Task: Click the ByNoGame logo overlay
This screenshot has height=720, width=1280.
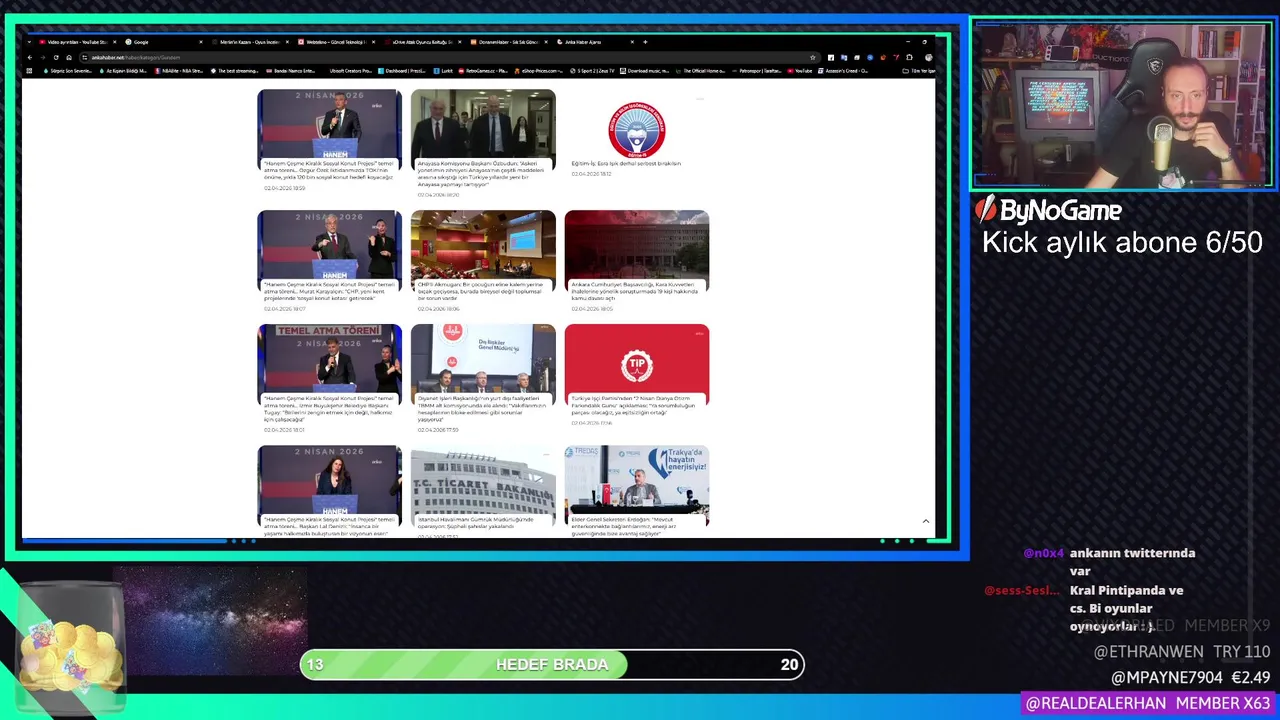Action: [1048, 210]
